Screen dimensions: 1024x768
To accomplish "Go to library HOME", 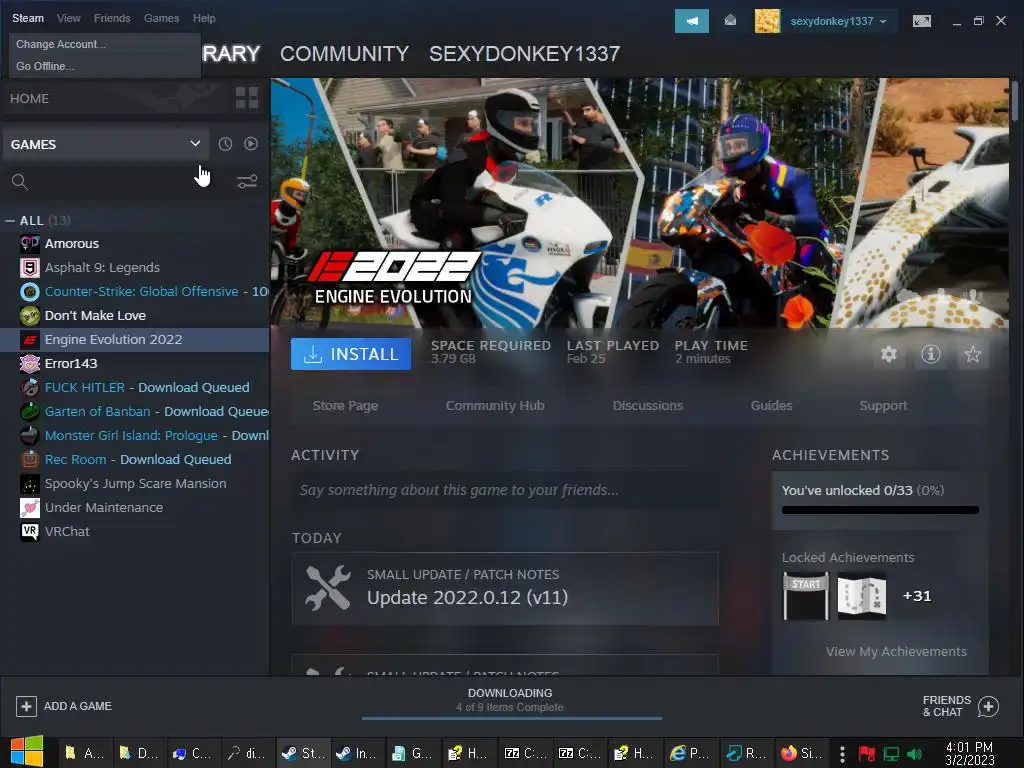I will coord(29,99).
